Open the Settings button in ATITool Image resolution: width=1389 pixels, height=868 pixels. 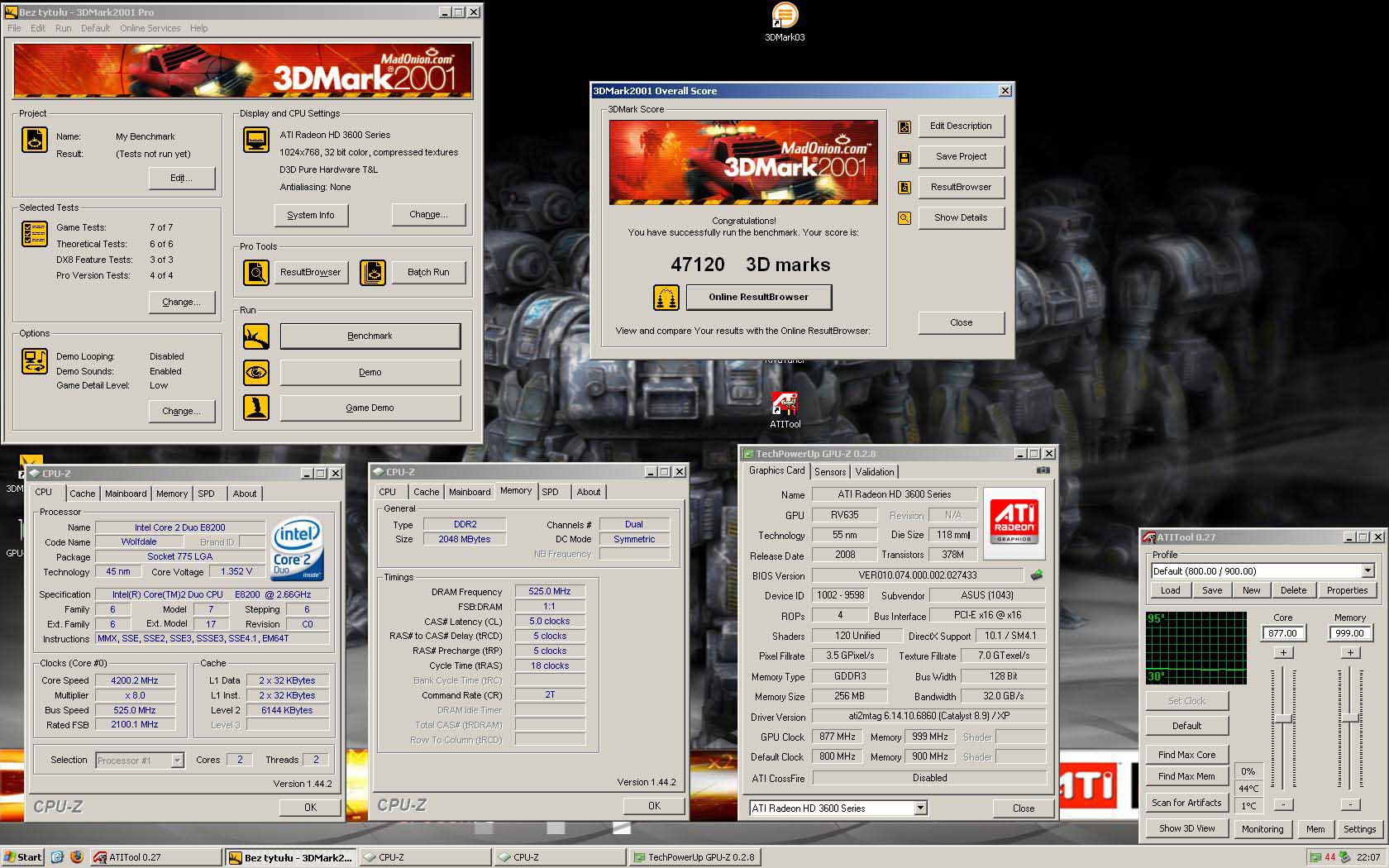tap(1359, 828)
